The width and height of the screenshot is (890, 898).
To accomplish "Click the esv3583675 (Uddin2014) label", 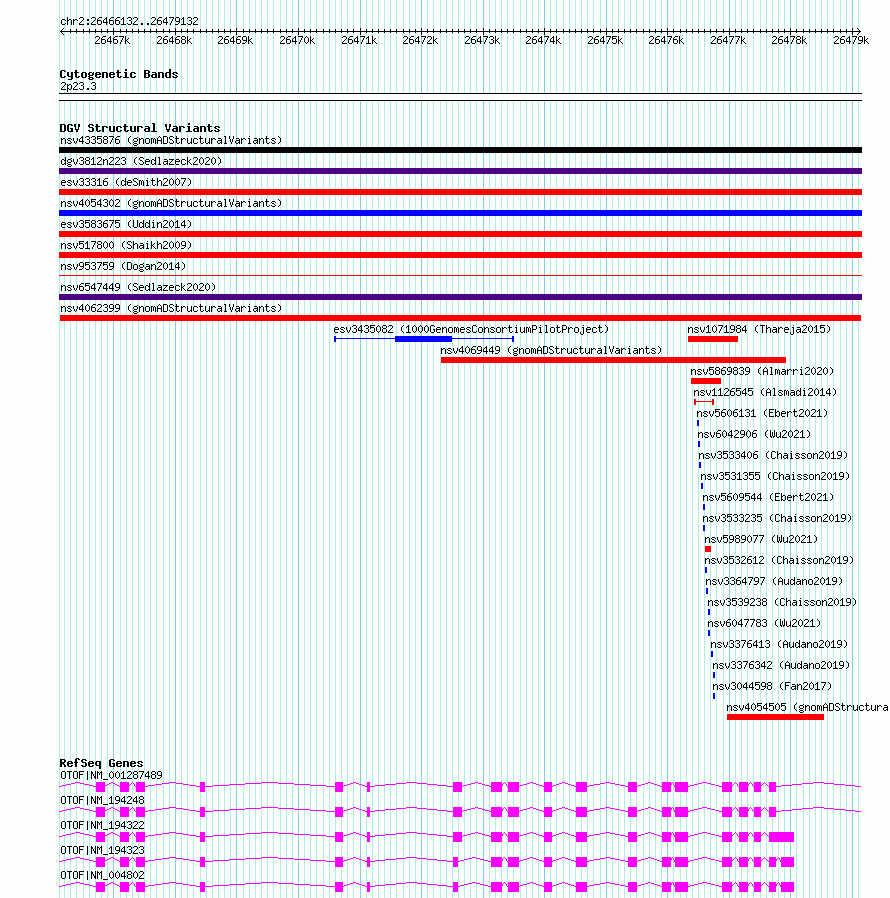I will tap(126, 224).
